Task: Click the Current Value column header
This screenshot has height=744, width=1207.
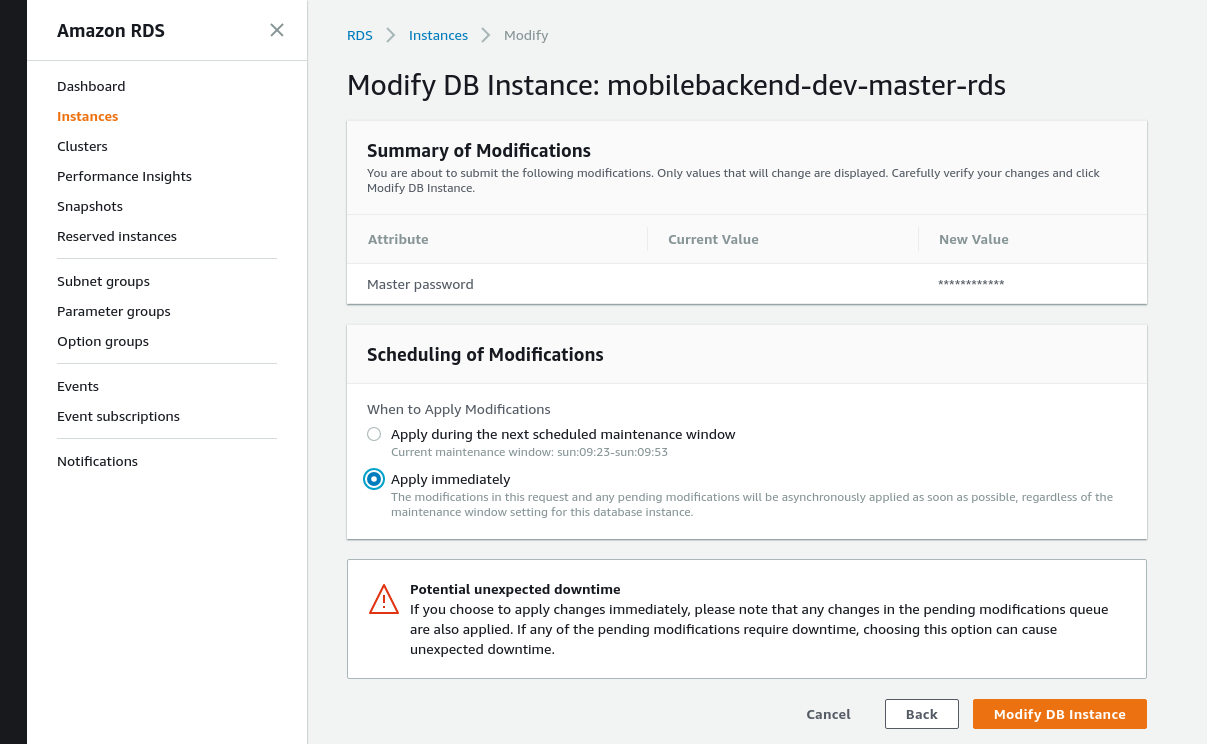Action: pyautogui.click(x=713, y=239)
